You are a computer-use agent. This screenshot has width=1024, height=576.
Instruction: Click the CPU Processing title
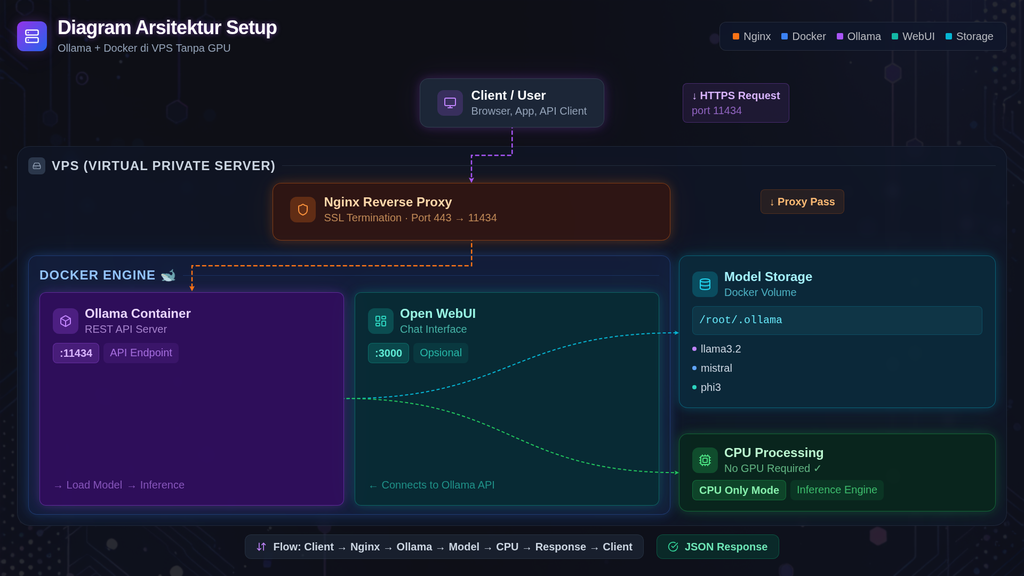[x=774, y=453]
